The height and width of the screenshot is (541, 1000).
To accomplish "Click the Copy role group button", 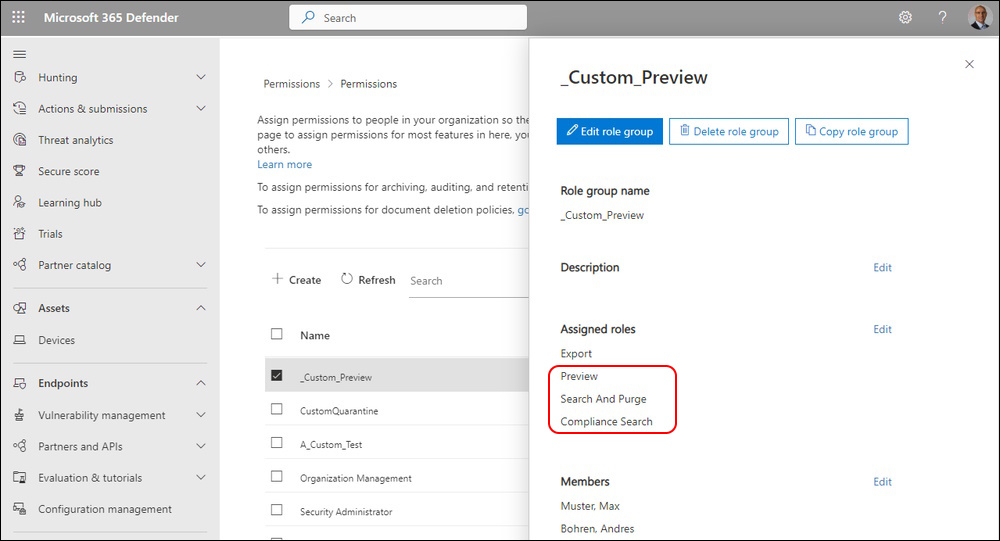I will click(851, 131).
